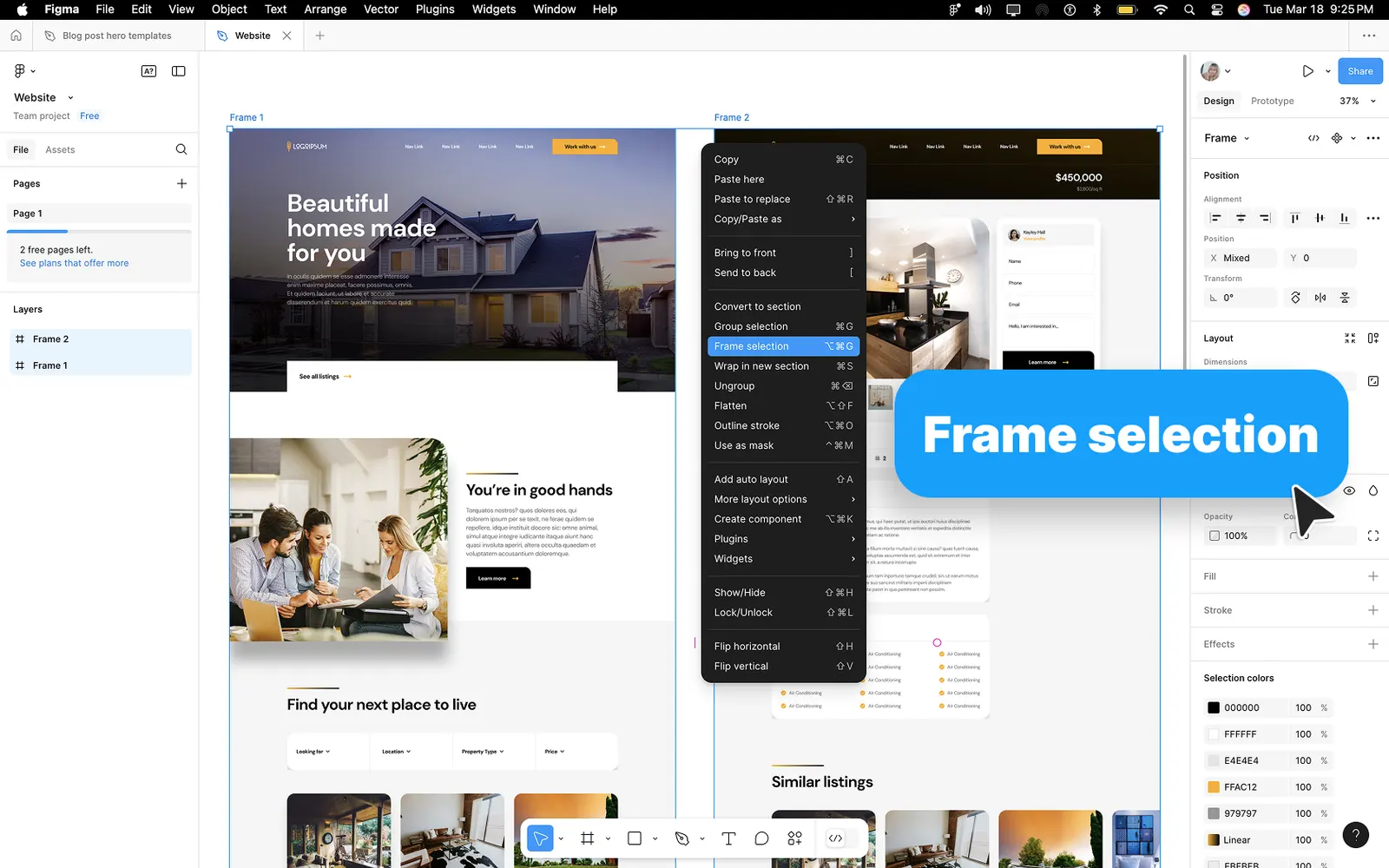Click the Share button
This screenshot has height=868, width=1389.
tap(1360, 71)
